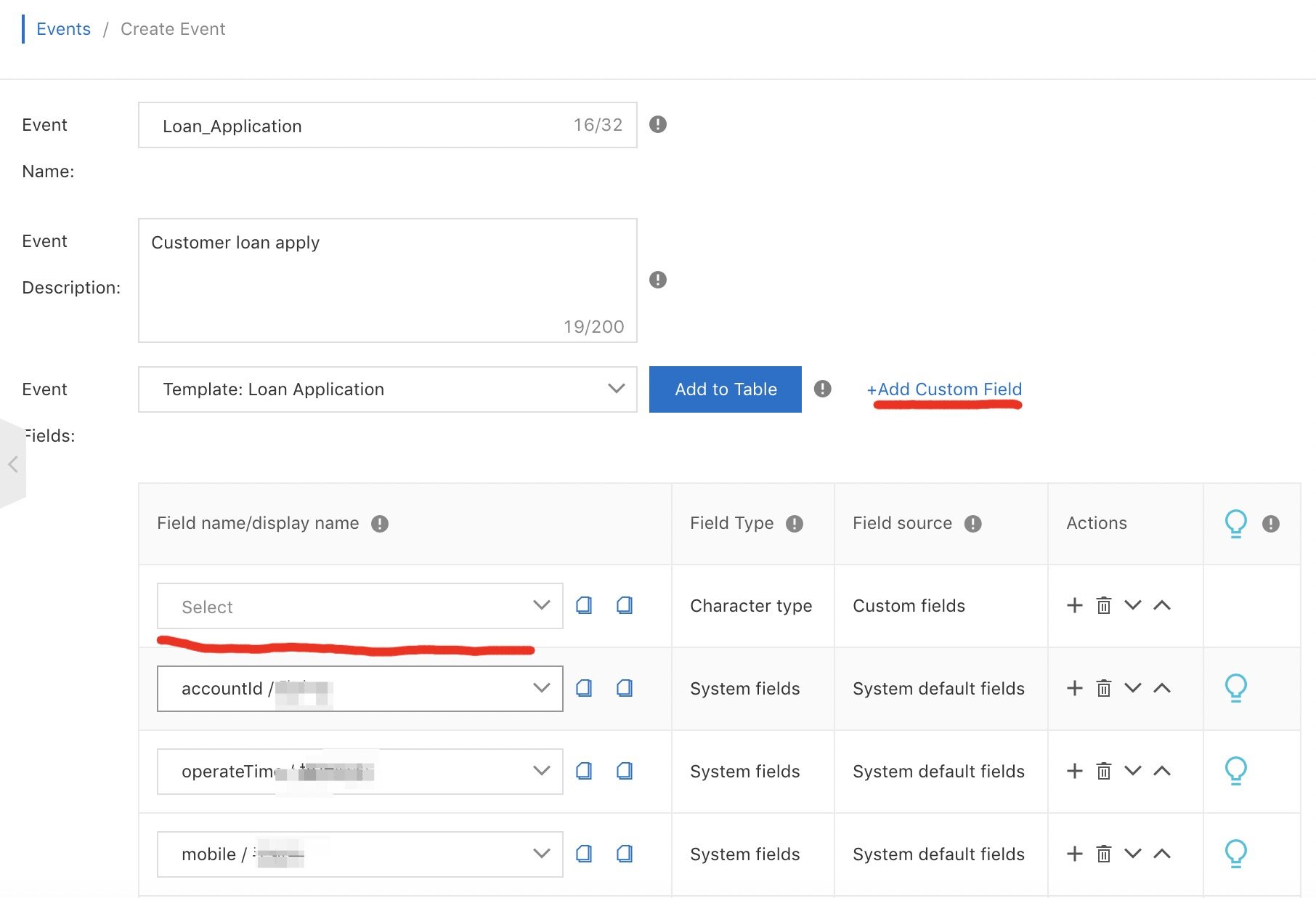This screenshot has height=898, width=1316.
Task: Open the accountId field dropdown
Action: 360,689
